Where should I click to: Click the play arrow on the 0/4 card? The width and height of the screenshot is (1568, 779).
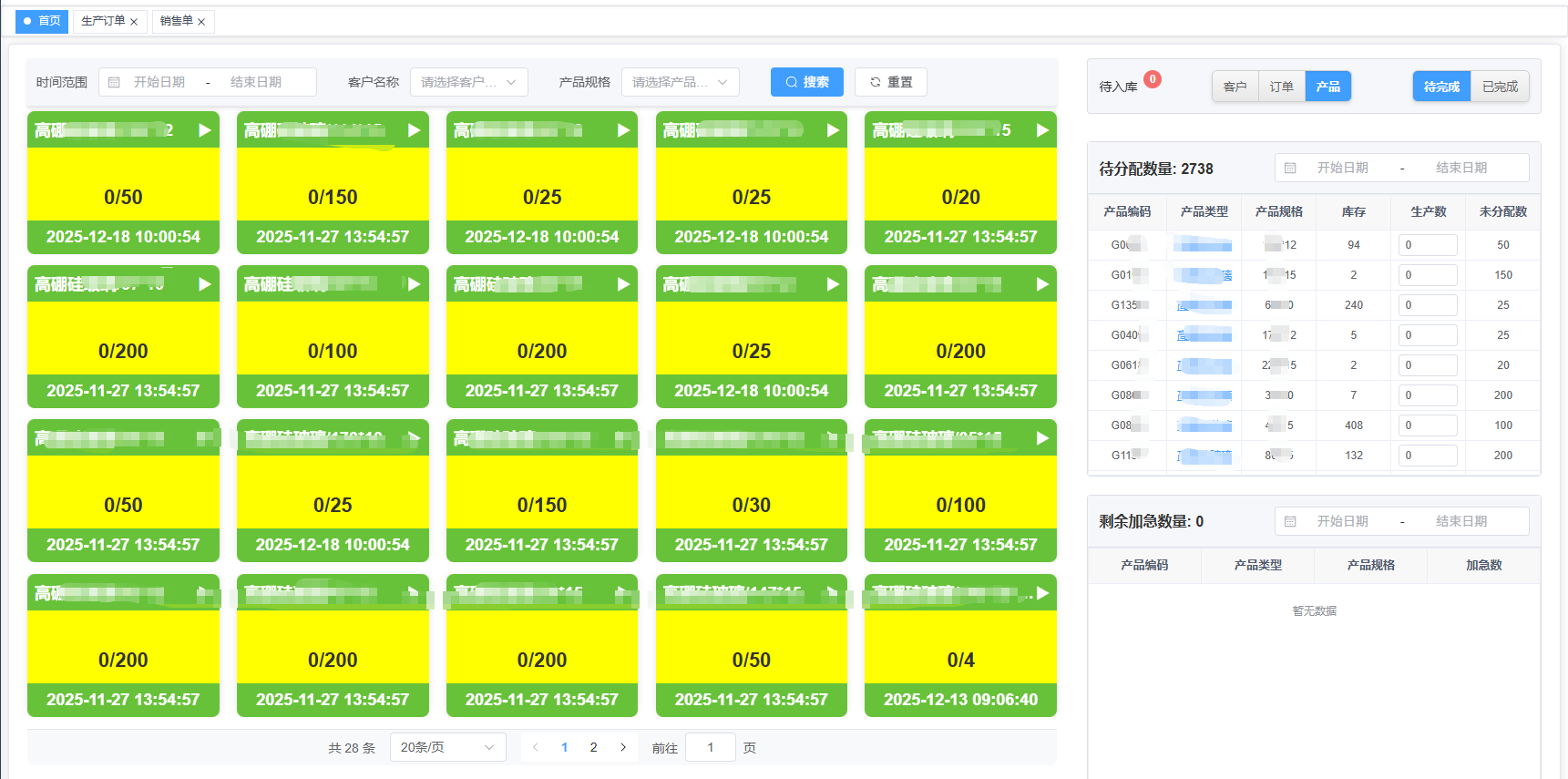[1042, 593]
